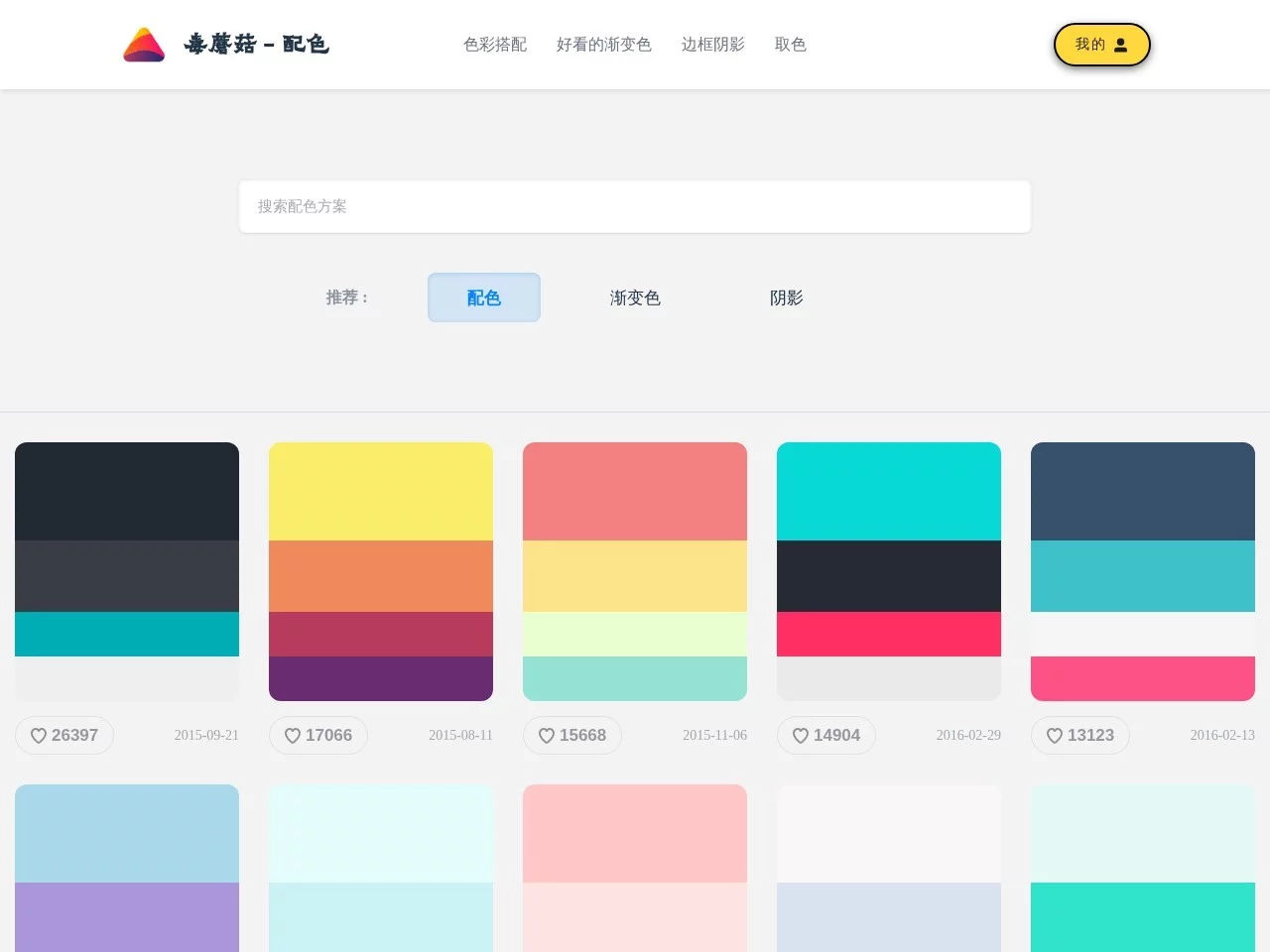Go to 好看的渐变色 page
Screen dimensions: 1270x952
click(x=603, y=45)
